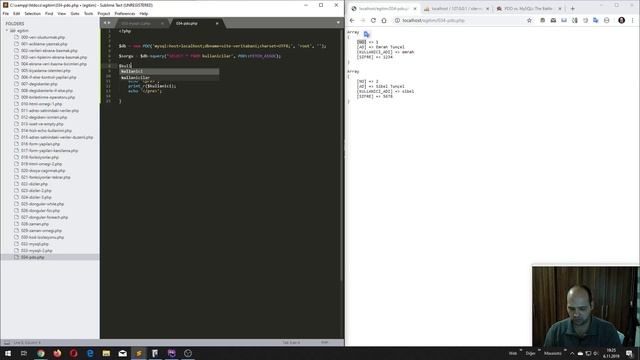Open Task View on the taskbar

(x=24, y=353)
